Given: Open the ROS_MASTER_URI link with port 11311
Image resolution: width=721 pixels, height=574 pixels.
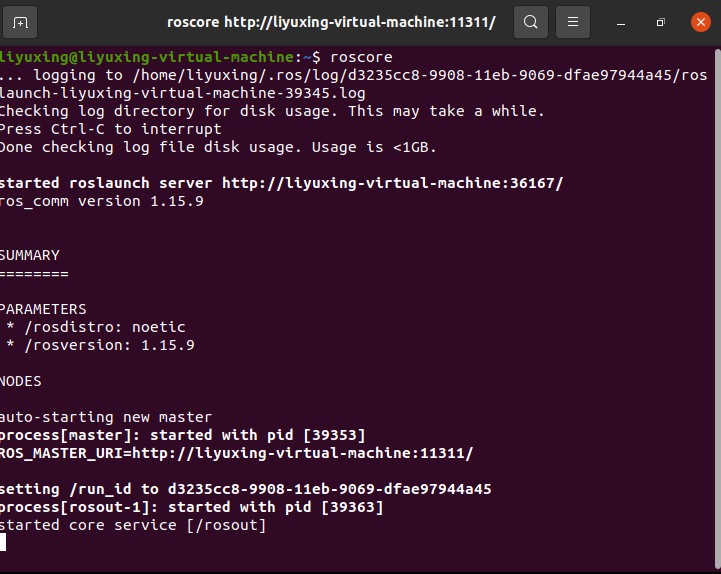Looking at the screenshot, I should [303, 453].
